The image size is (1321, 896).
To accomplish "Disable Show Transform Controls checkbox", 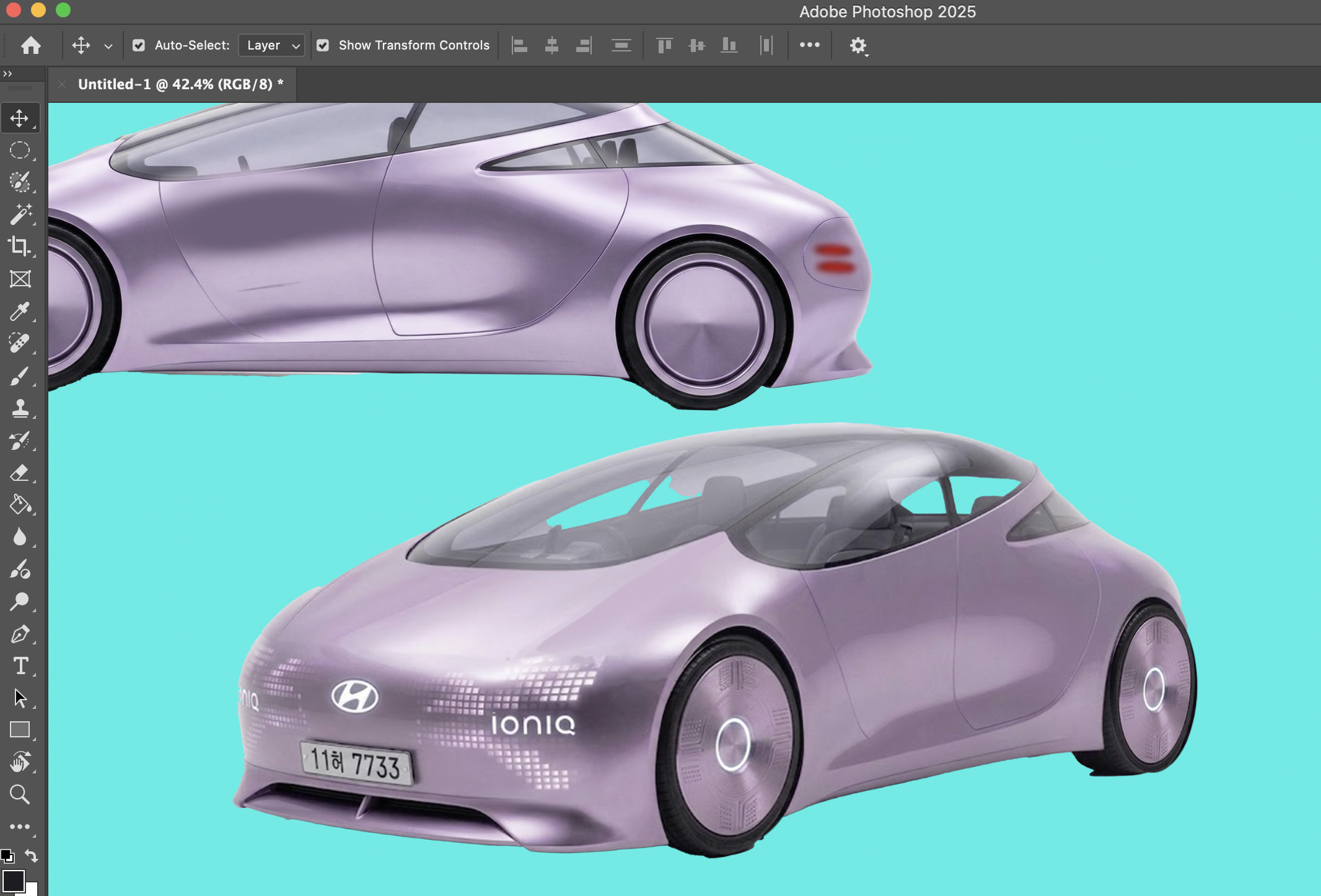I will click(323, 45).
